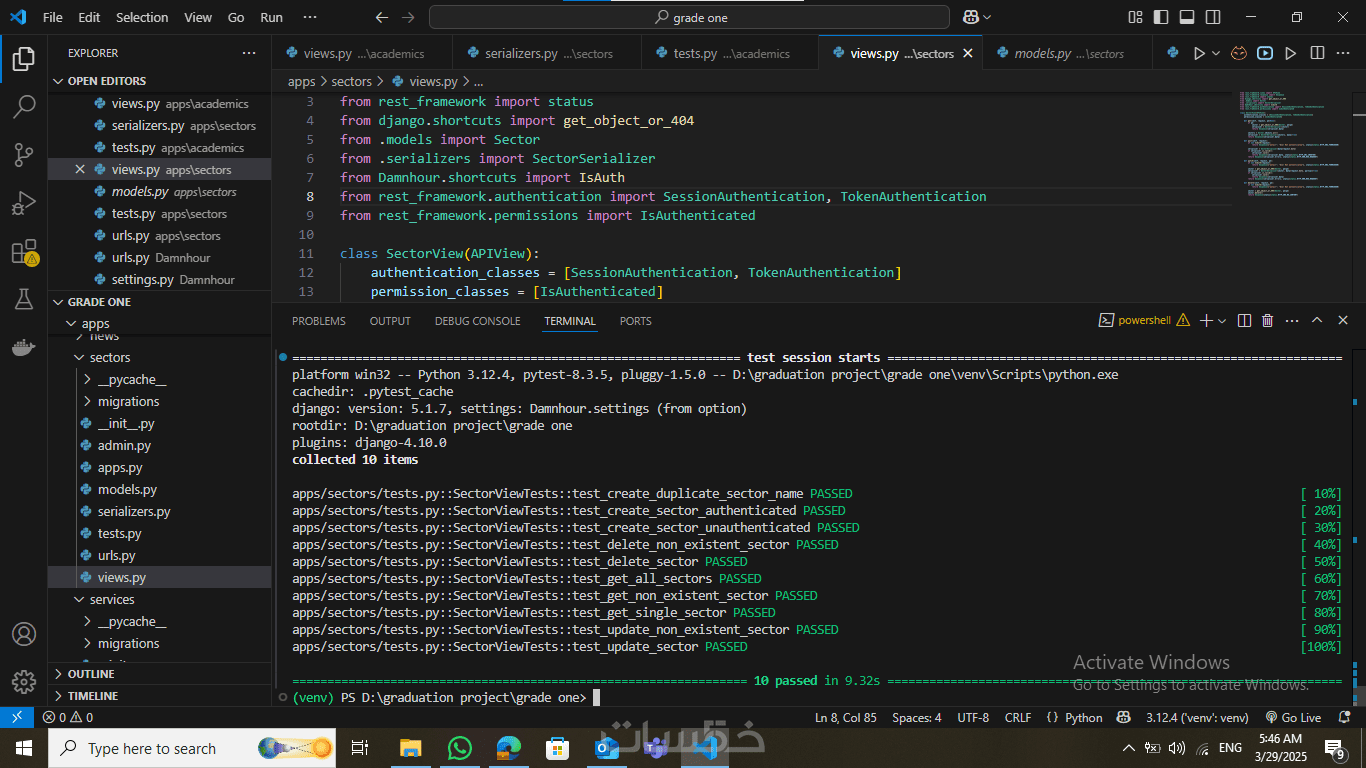This screenshot has height=768, width=1366.
Task: Open the Extensions view in activity bar
Action: coord(24,253)
